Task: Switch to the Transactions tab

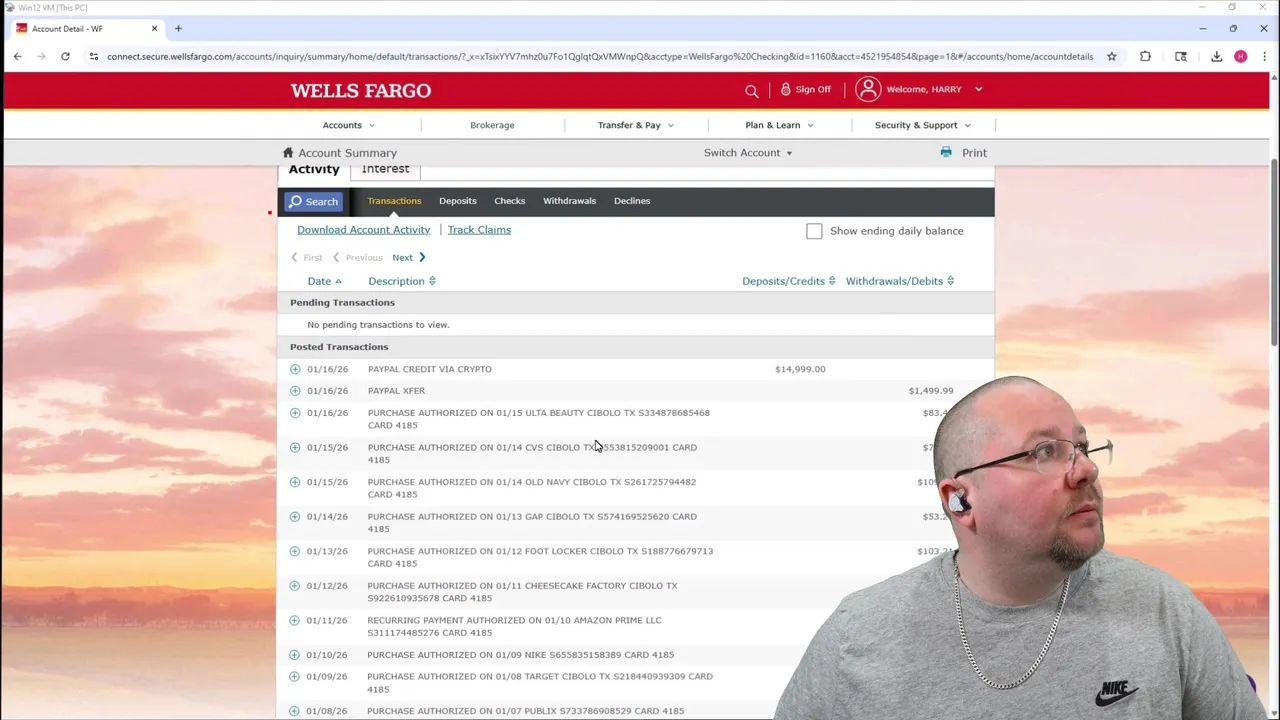Action: (394, 201)
